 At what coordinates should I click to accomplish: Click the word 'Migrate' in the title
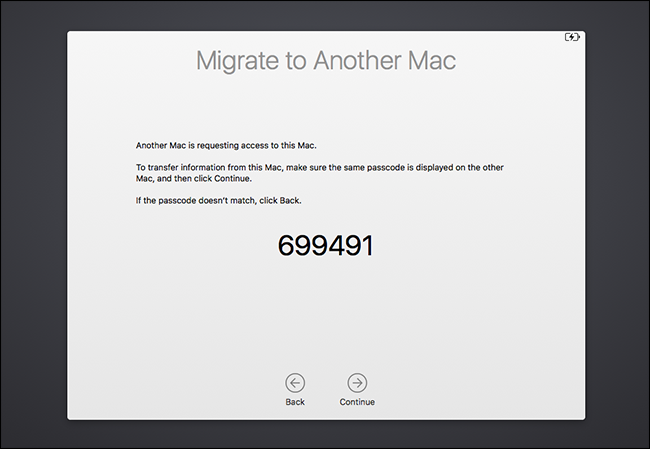pyautogui.click(x=237, y=61)
